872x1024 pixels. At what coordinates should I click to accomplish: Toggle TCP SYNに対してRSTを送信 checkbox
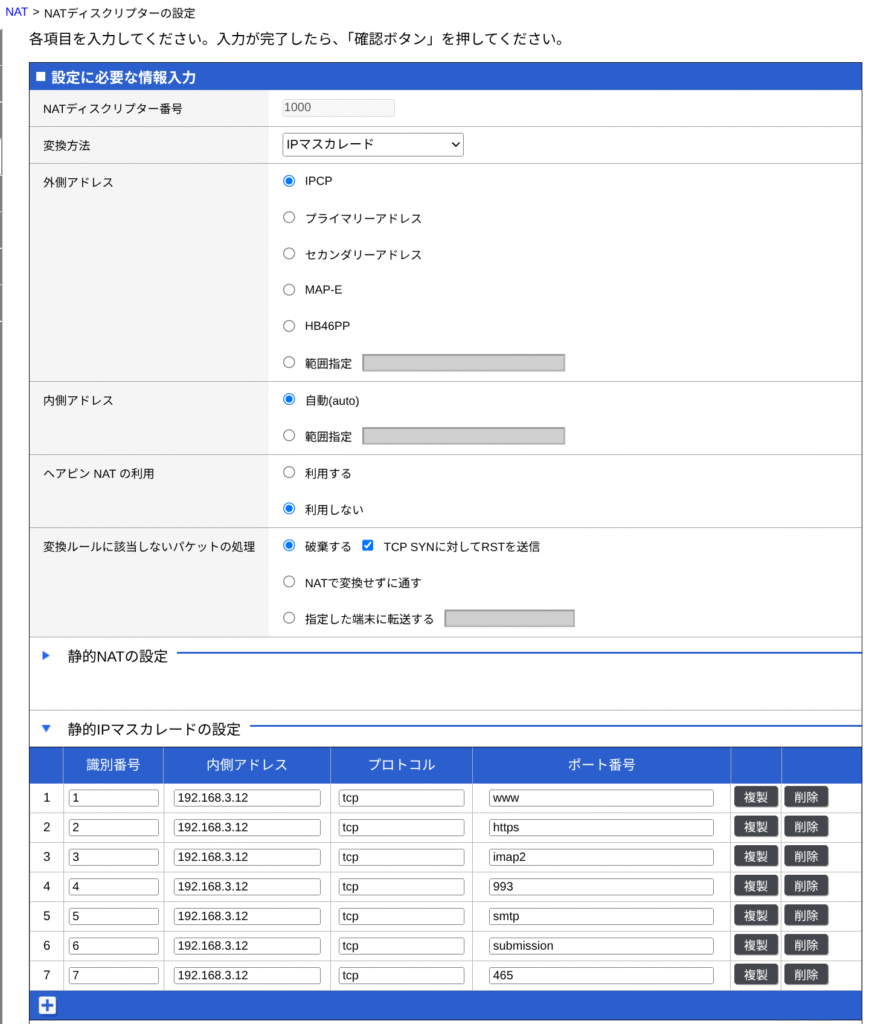(368, 546)
